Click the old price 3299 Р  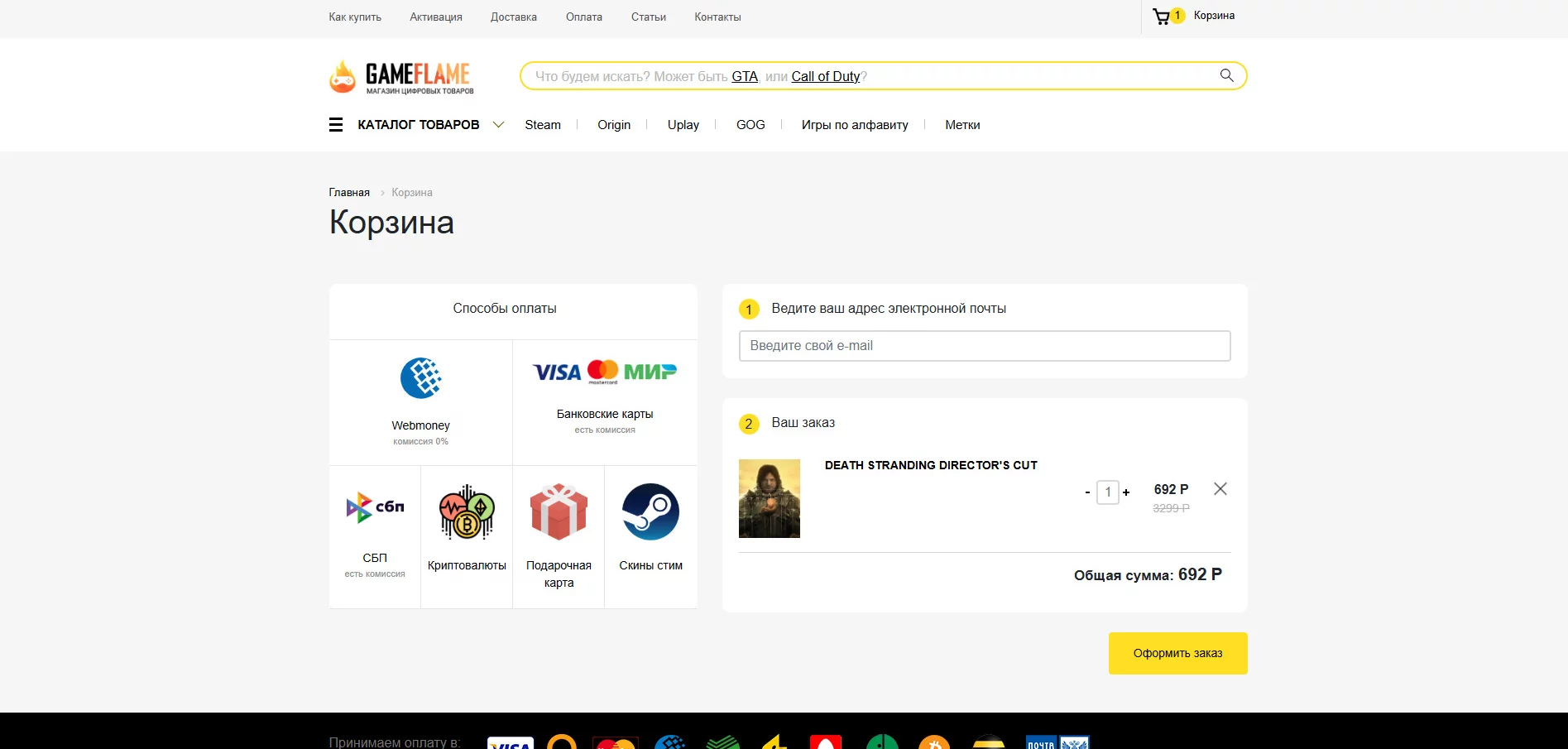coord(1171,508)
